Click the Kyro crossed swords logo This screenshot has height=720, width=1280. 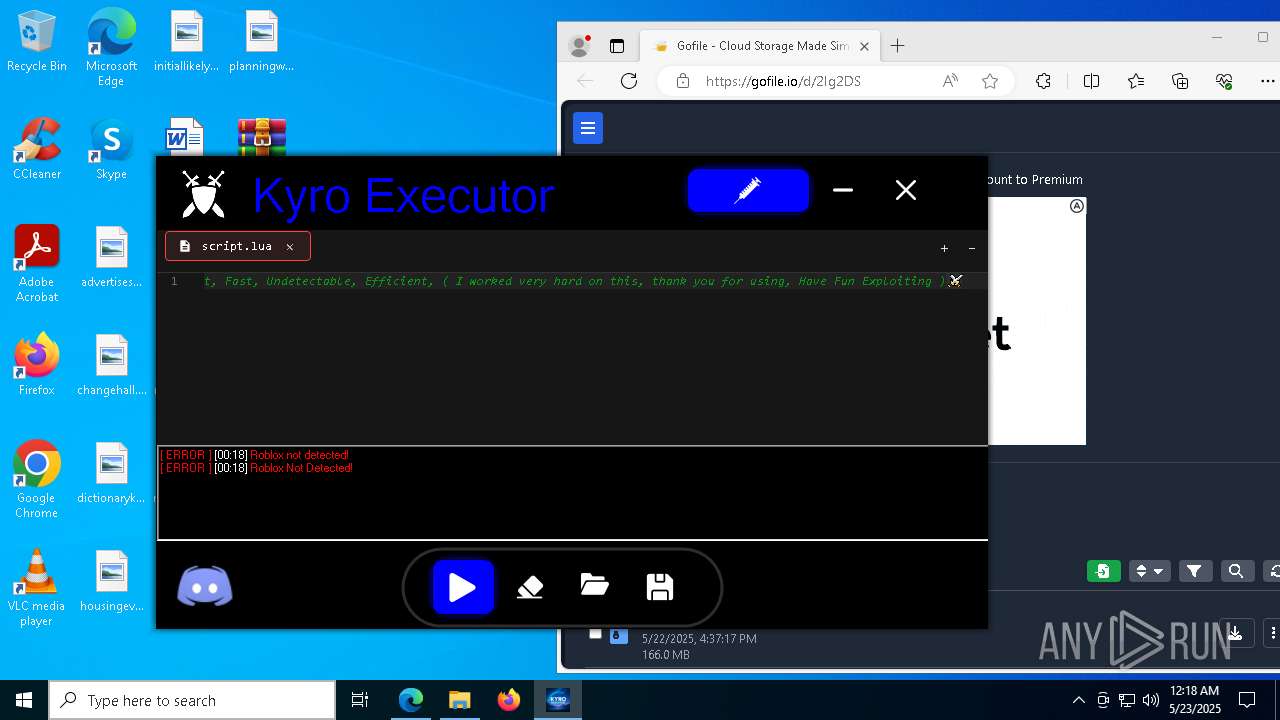coord(203,194)
